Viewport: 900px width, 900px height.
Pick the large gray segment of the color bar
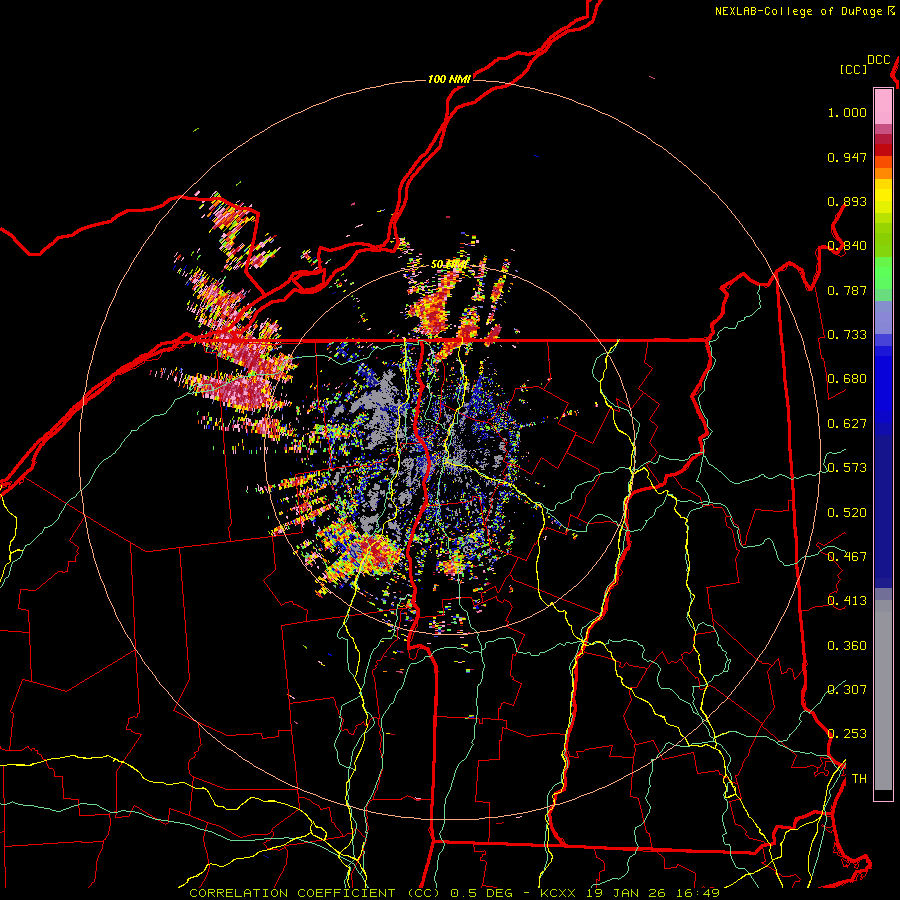pyautogui.click(x=883, y=696)
